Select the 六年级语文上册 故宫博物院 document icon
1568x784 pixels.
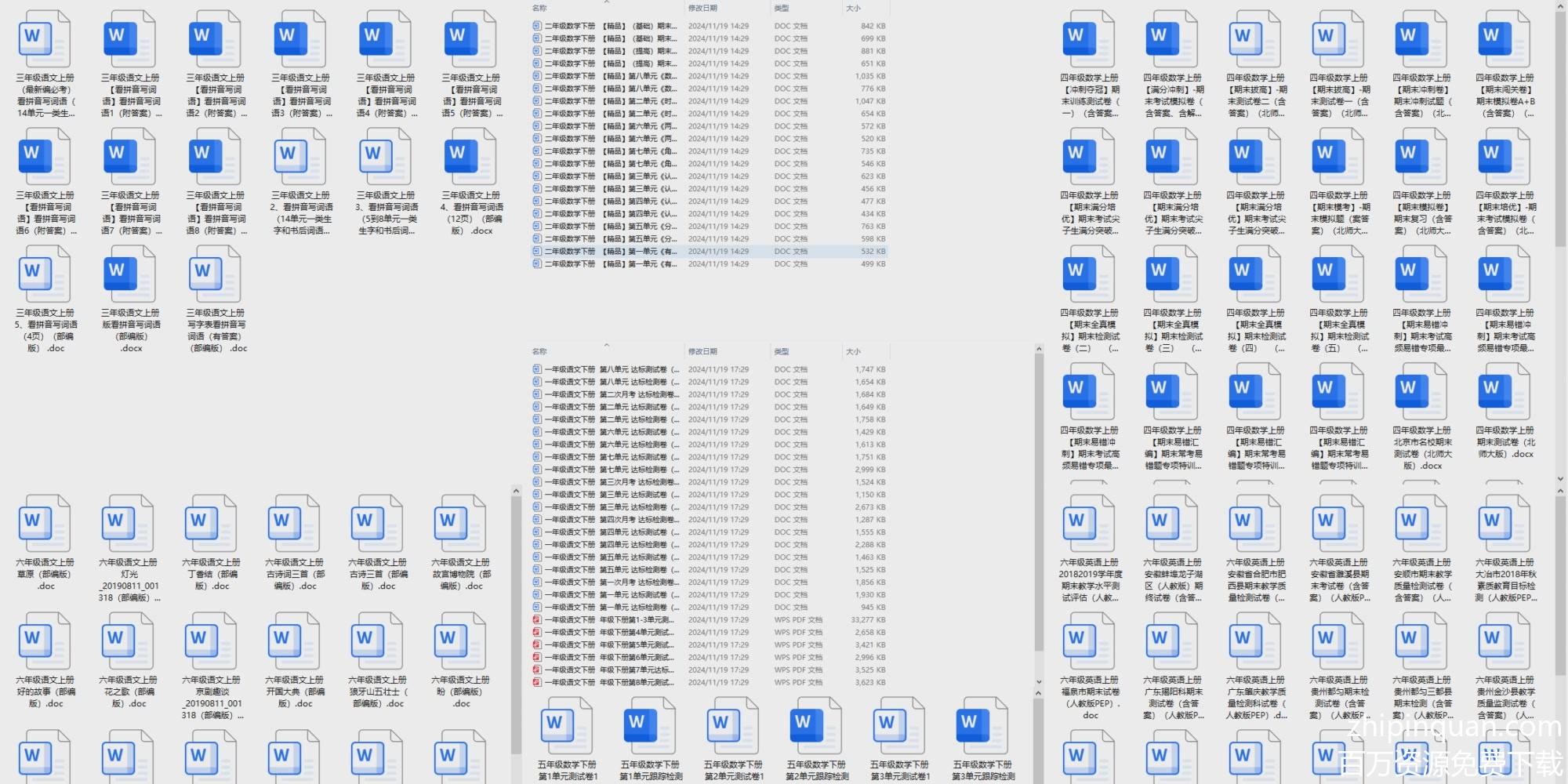tap(459, 524)
